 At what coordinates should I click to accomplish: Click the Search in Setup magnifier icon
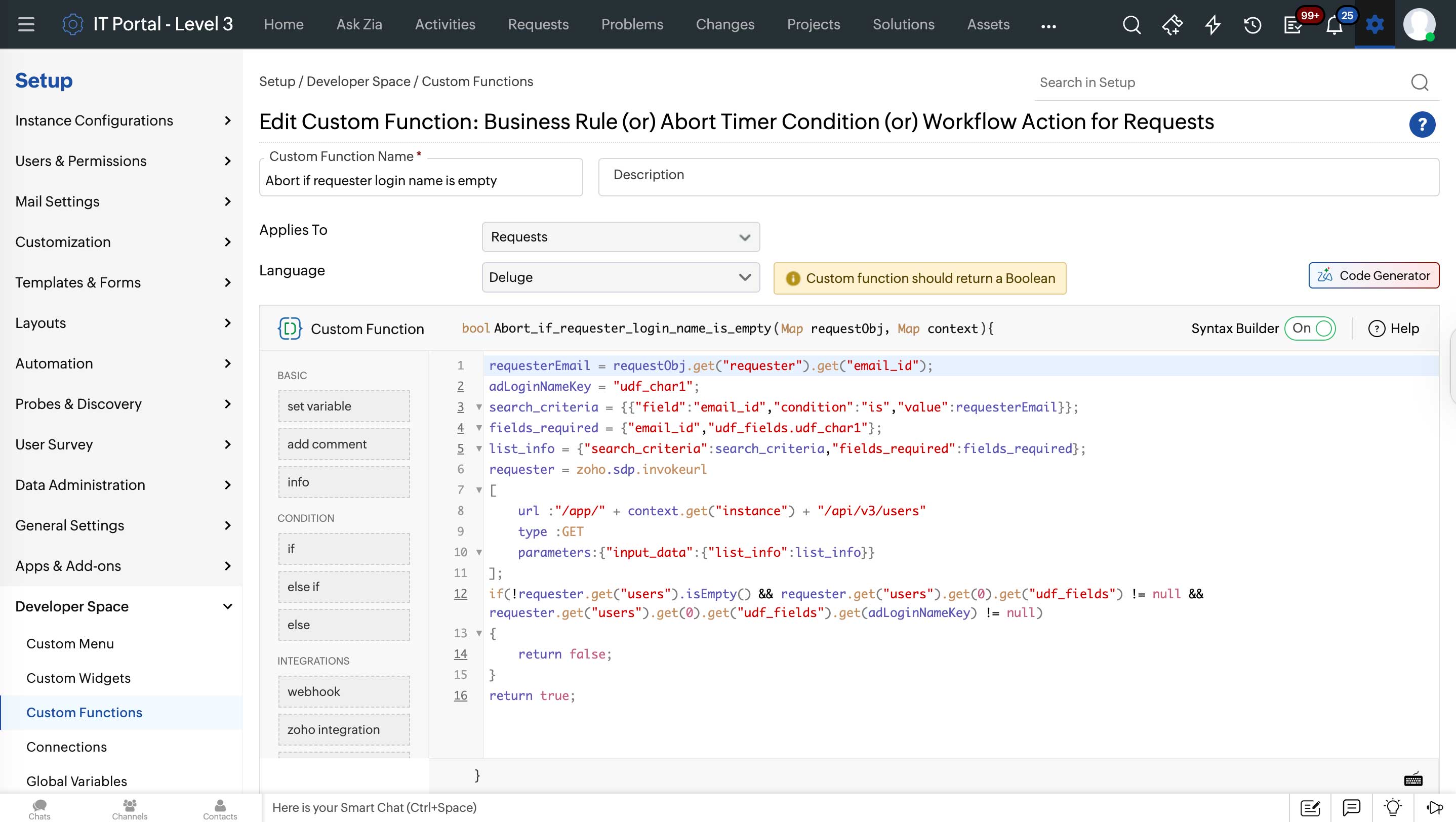coord(1419,83)
